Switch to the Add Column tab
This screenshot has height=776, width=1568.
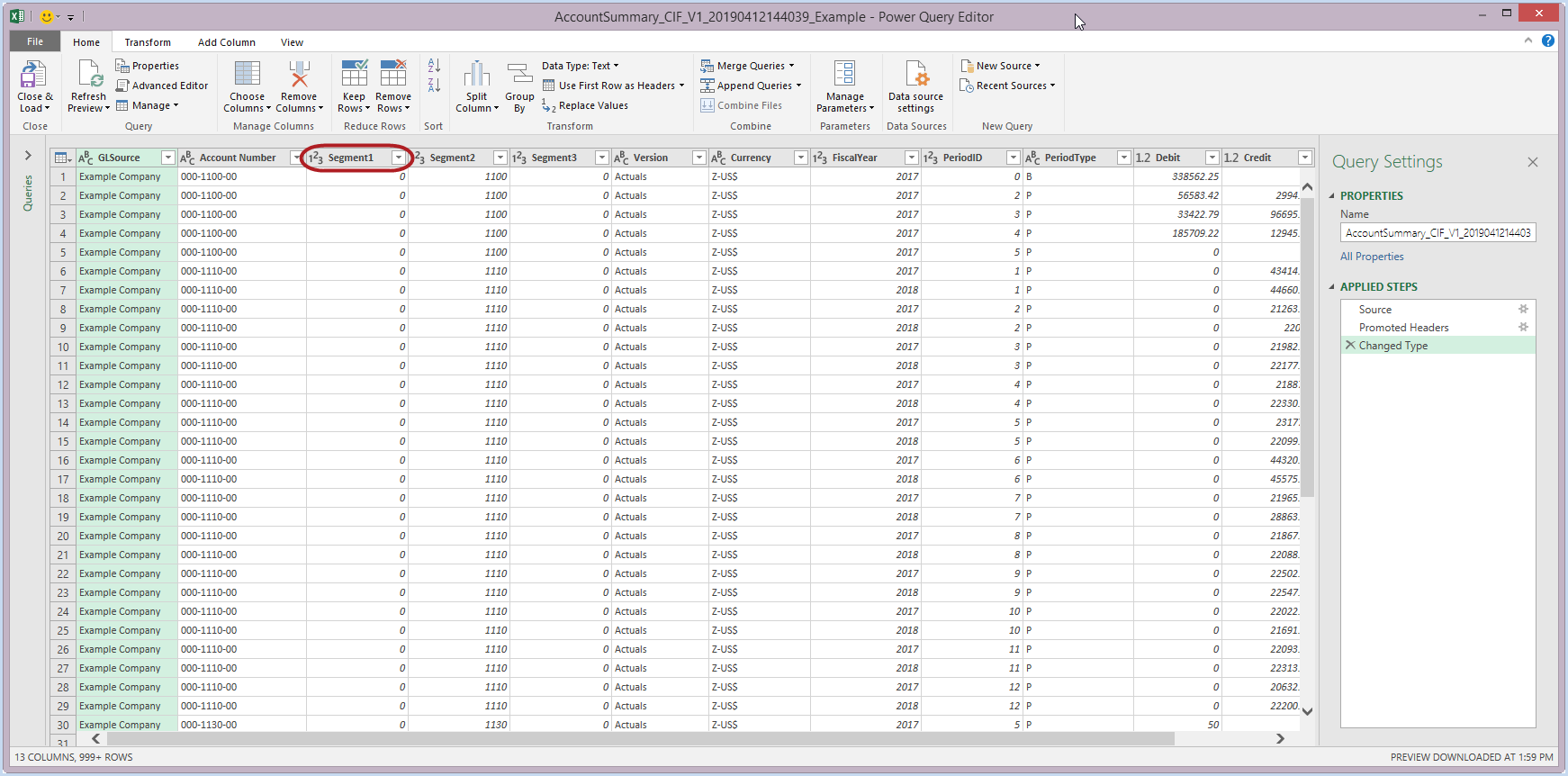pos(227,42)
